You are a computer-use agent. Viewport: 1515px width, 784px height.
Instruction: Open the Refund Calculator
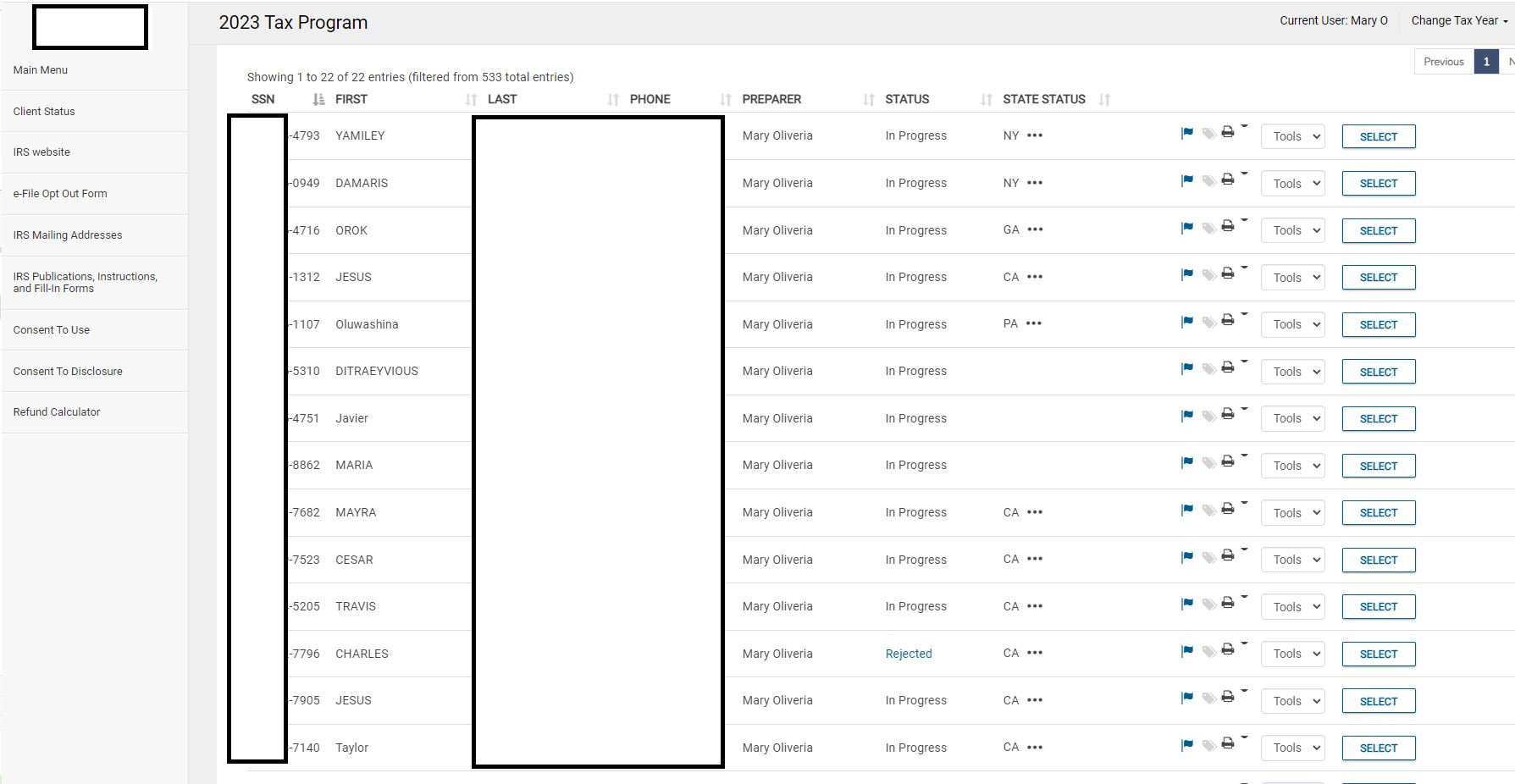click(57, 411)
